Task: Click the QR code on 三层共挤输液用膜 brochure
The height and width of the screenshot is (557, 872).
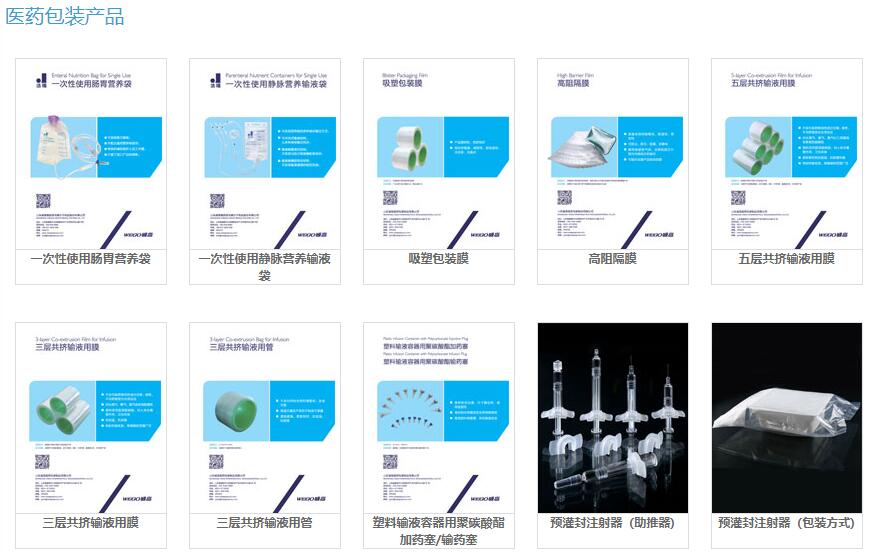Action: 42,461
